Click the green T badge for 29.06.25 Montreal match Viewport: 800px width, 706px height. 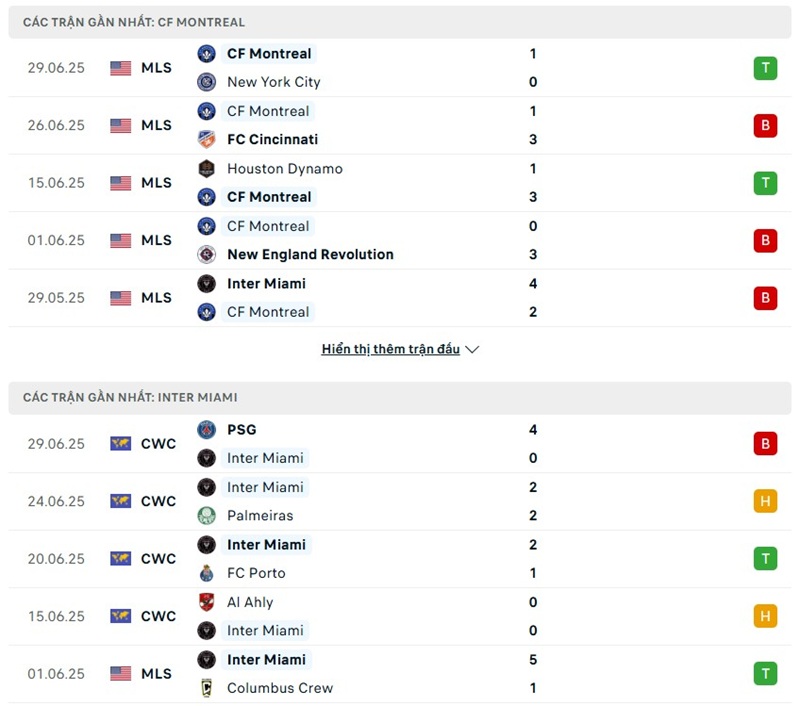[x=765, y=68]
